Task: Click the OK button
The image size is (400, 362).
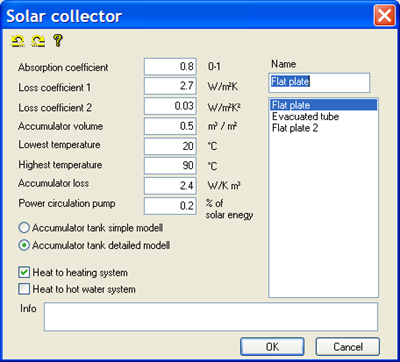Action: [272, 347]
